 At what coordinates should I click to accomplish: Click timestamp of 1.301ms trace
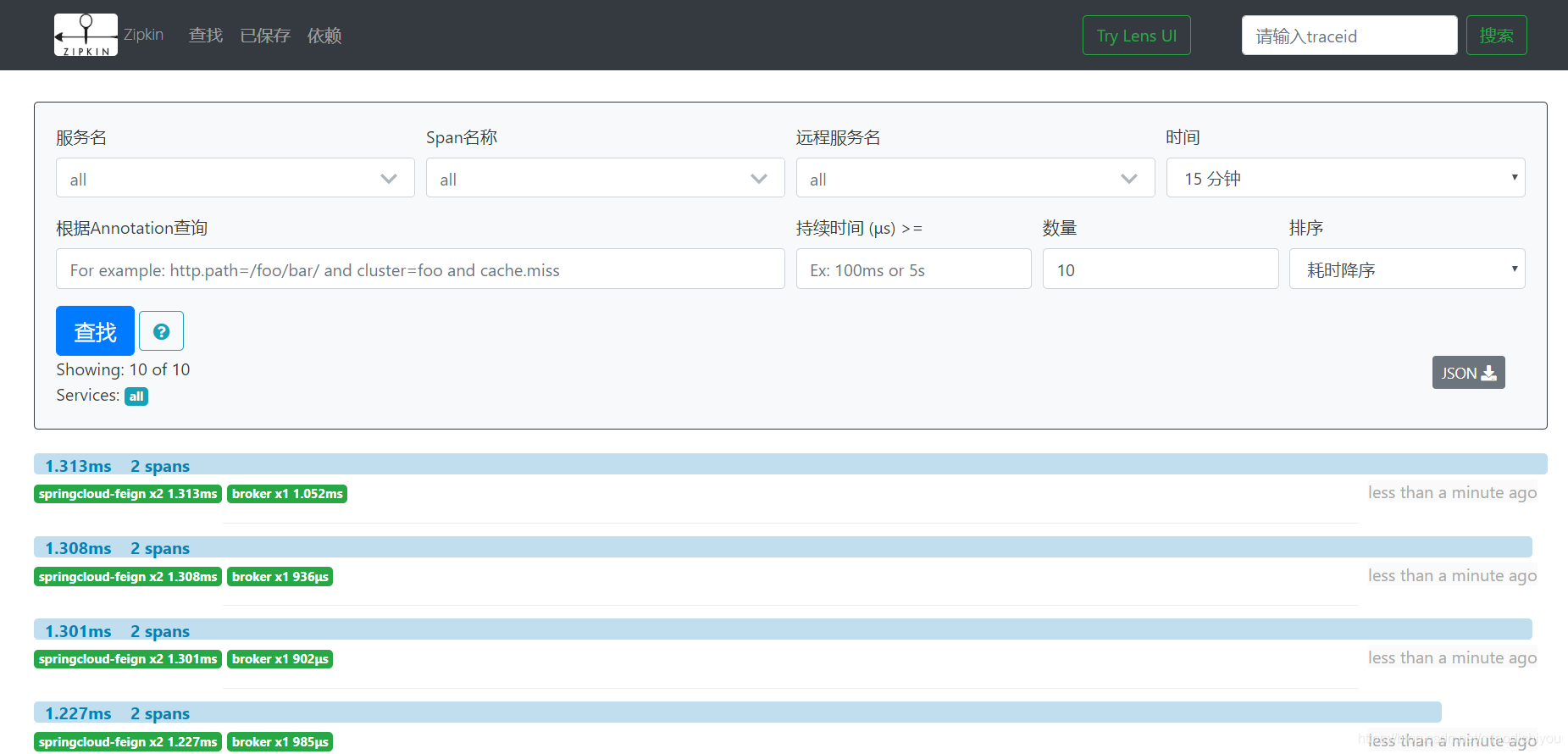[1452, 658]
